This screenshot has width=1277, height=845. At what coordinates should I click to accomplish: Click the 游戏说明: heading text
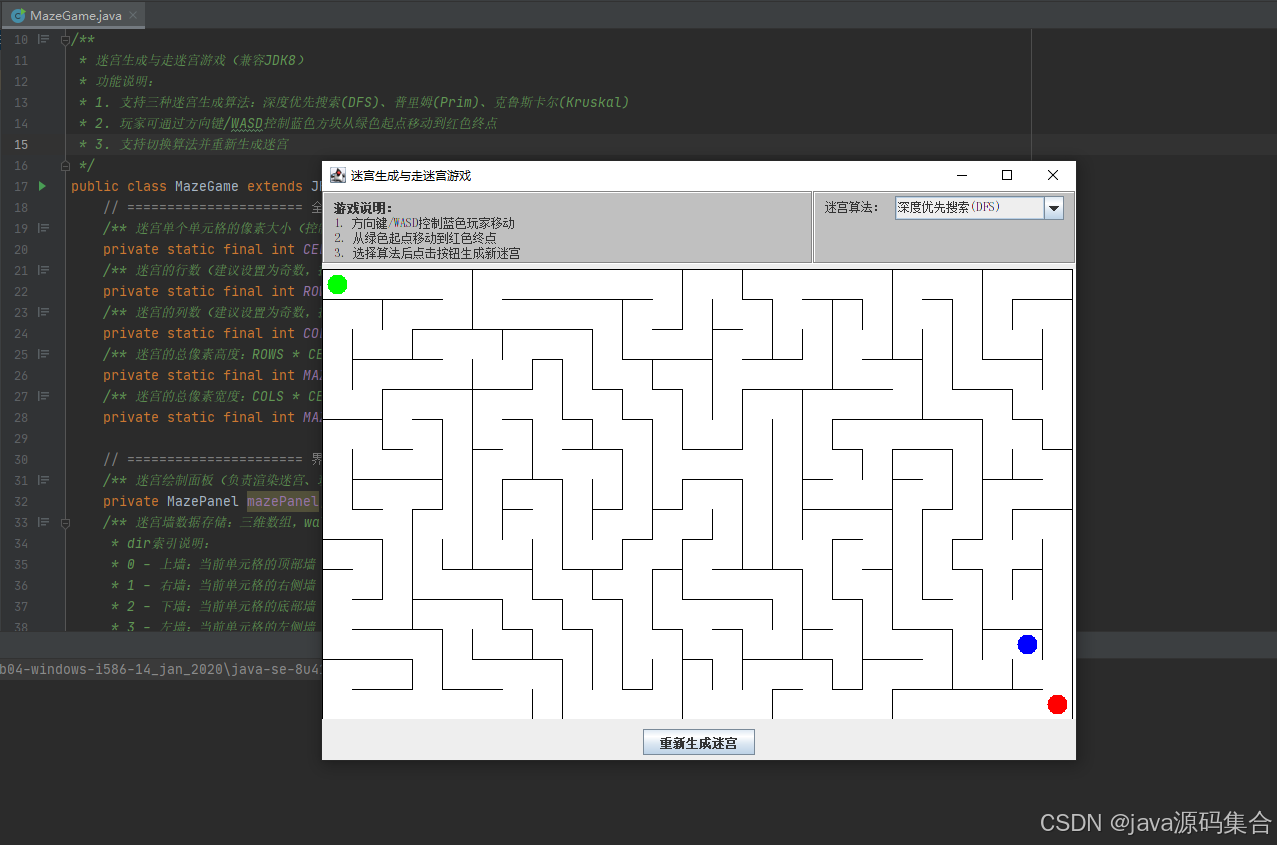point(363,208)
